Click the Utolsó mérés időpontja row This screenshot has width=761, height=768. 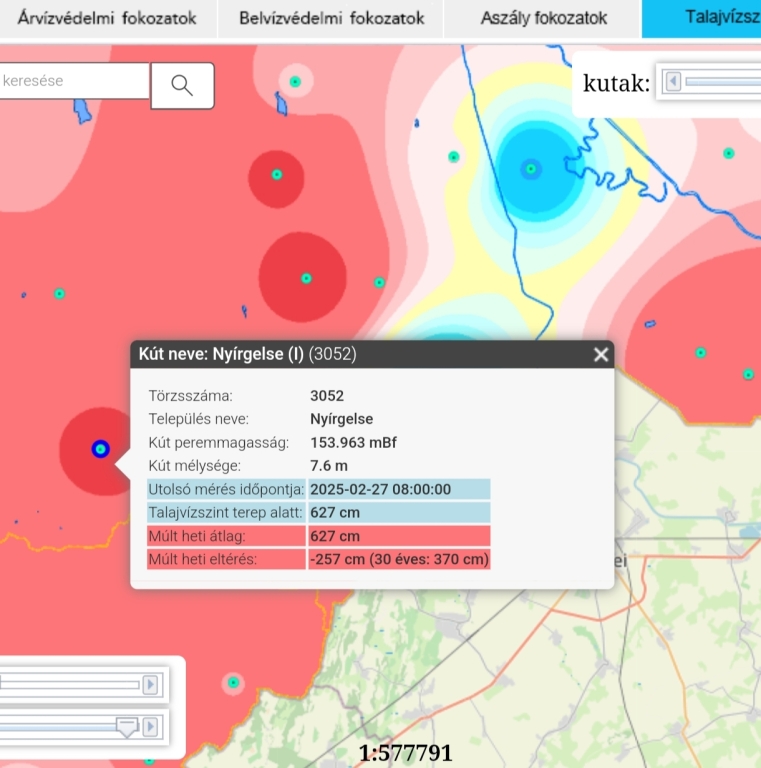pyautogui.click(x=319, y=489)
